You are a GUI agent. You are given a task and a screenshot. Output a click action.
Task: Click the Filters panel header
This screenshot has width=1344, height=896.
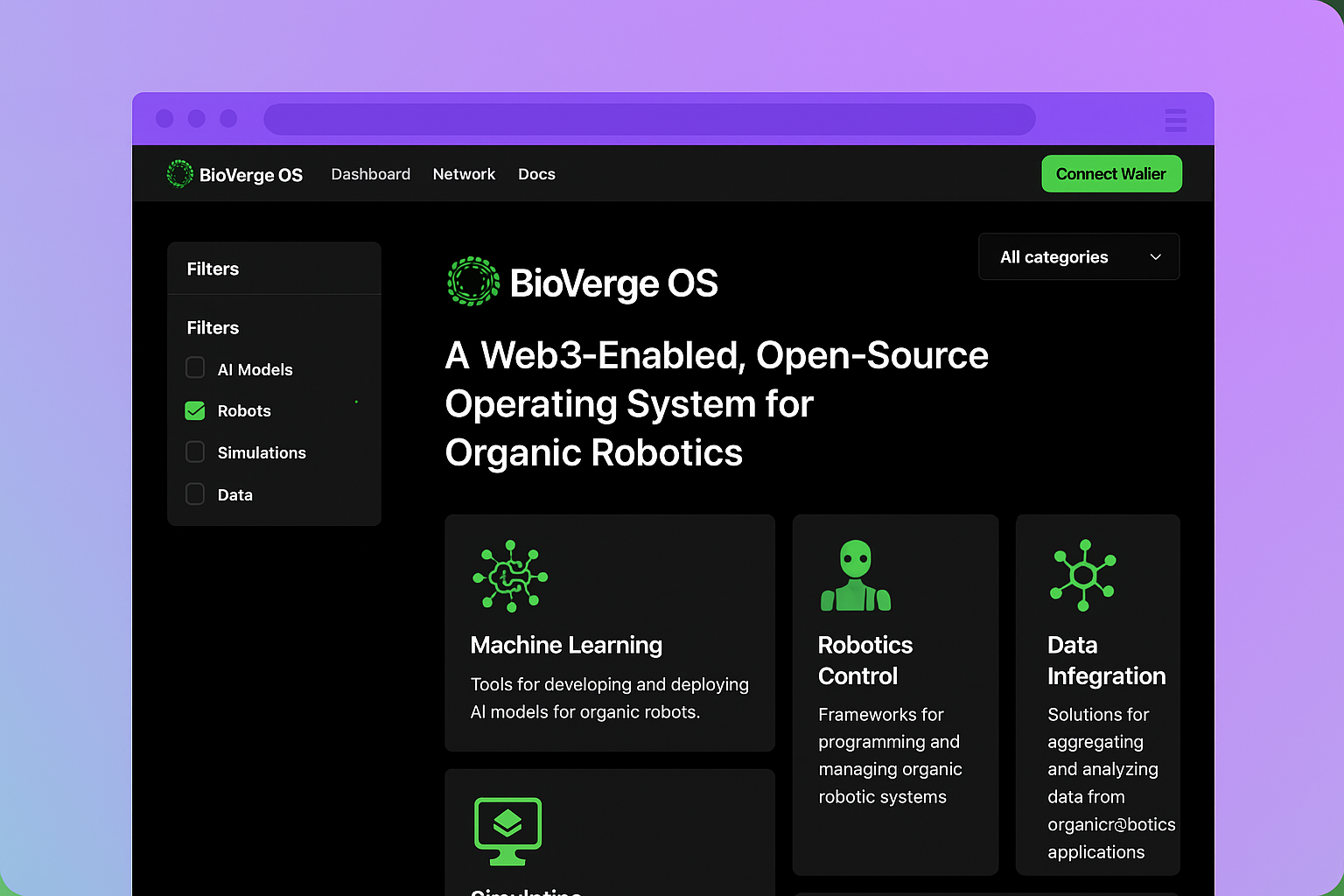(274, 269)
